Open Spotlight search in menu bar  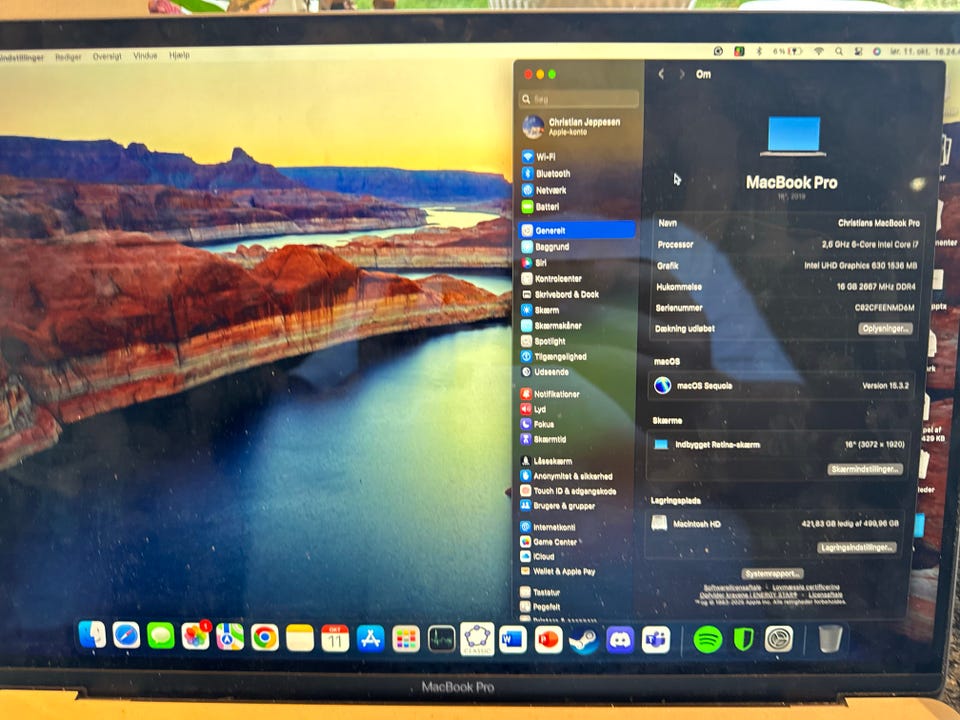(839, 51)
